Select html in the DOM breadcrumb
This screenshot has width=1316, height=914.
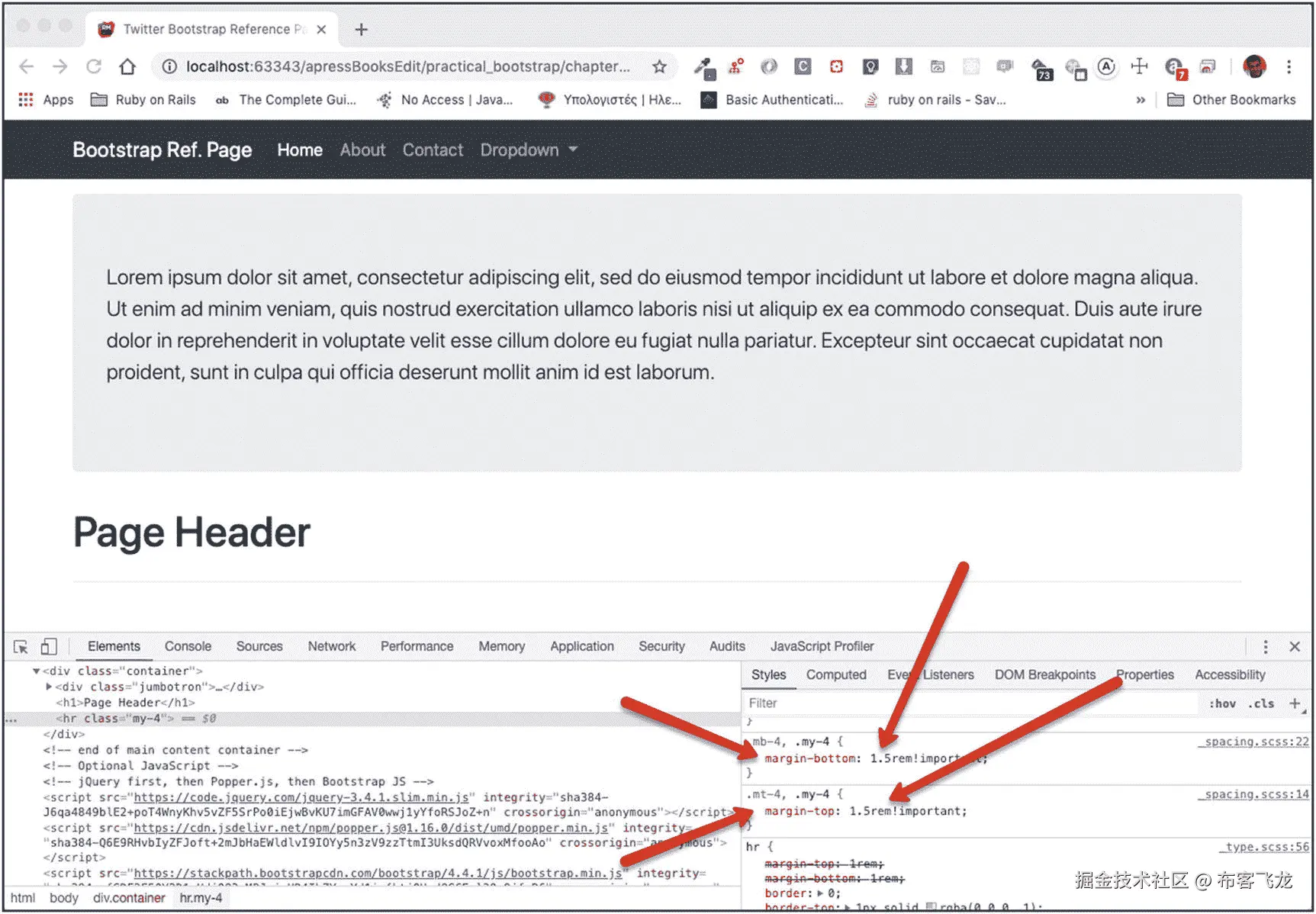coord(23,898)
